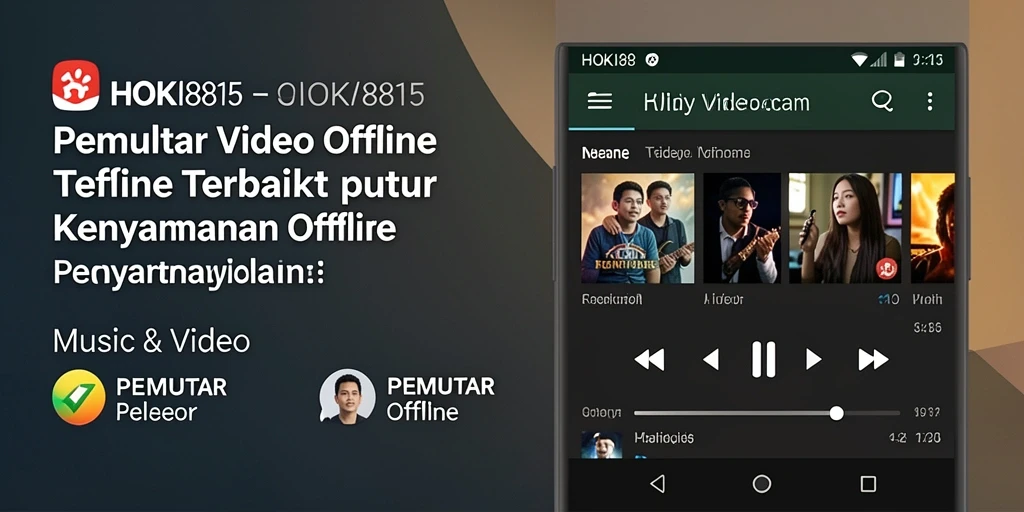Rewind with the double-left arrow button
The image size is (1024, 512).
click(649, 359)
